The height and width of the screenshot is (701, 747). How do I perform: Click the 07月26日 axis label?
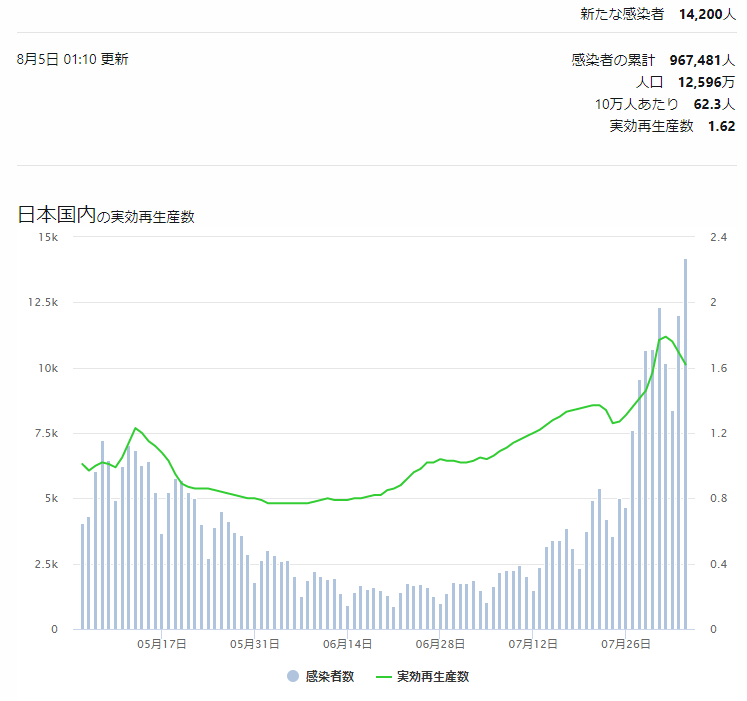[626, 644]
